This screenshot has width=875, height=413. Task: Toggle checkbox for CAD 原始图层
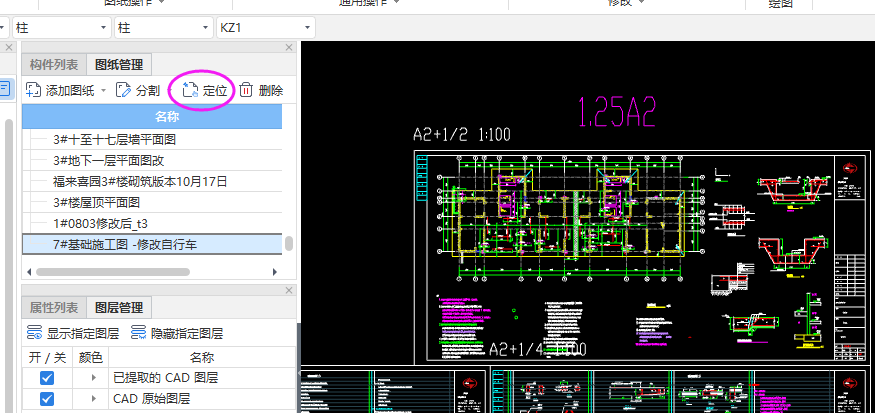(x=47, y=398)
